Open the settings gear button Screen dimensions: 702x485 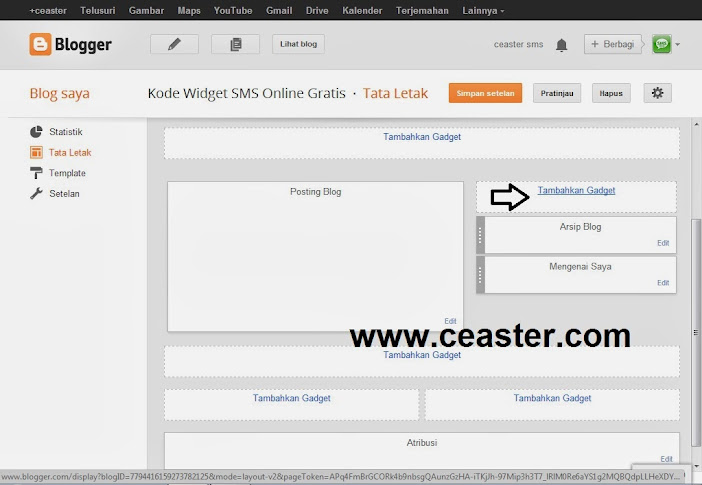click(657, 93)
